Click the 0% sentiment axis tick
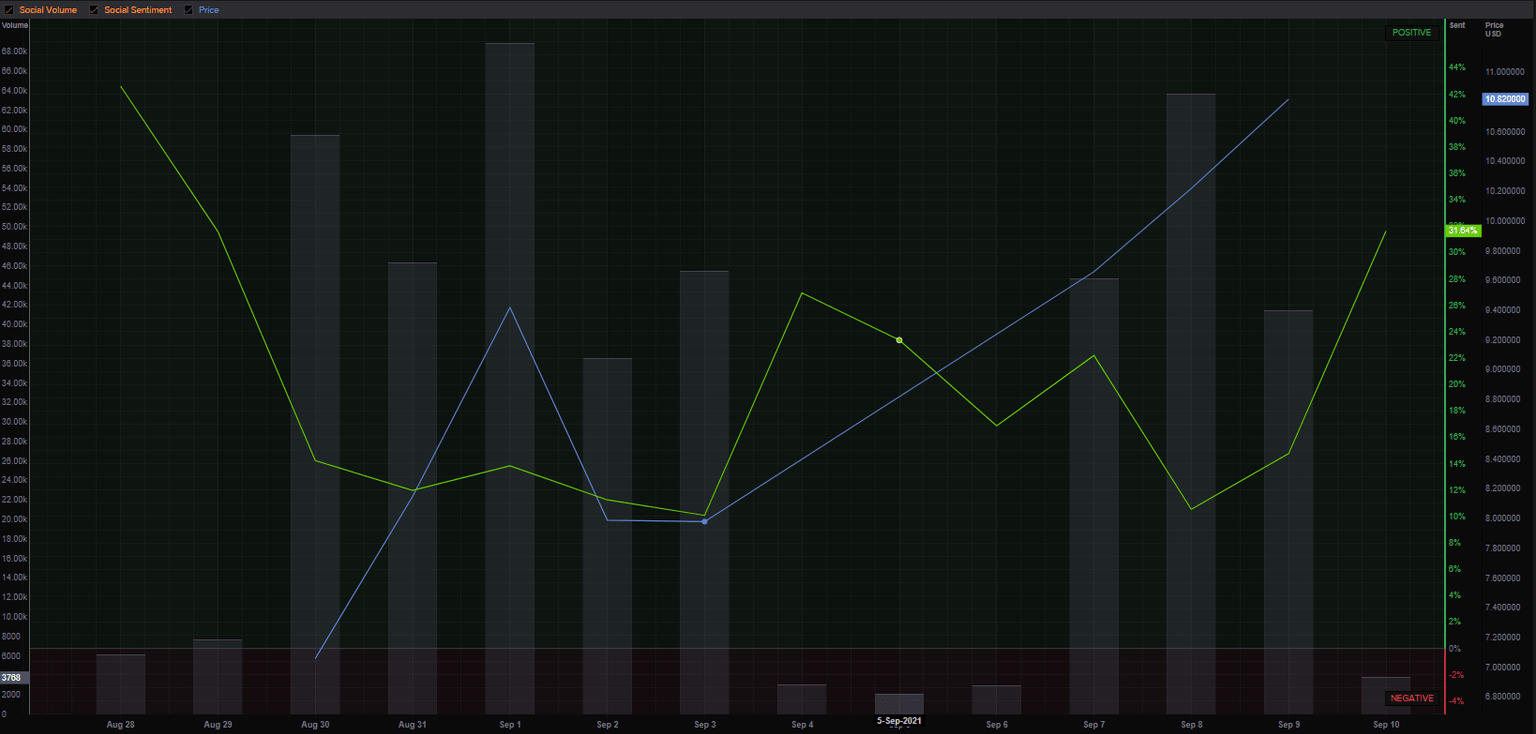The image size is (1536, 734). point(1455,648)
